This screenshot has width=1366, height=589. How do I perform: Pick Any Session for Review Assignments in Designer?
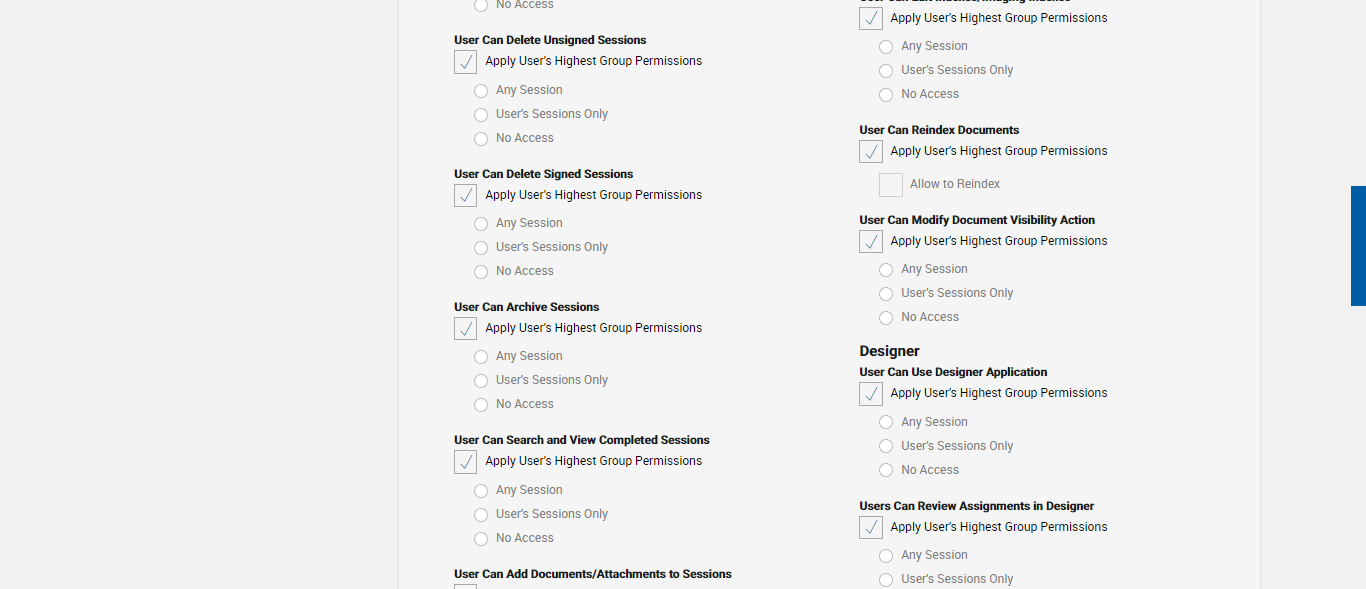[x=886, y=556]
